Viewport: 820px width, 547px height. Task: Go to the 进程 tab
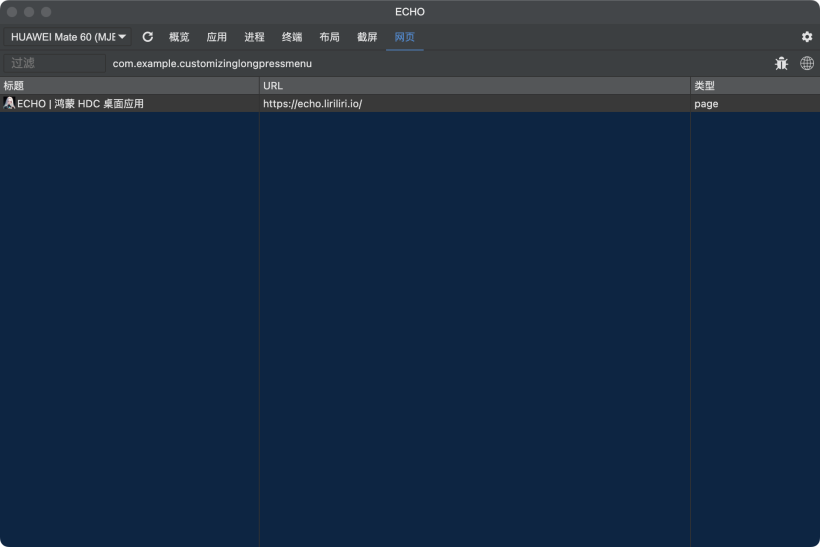254,37
